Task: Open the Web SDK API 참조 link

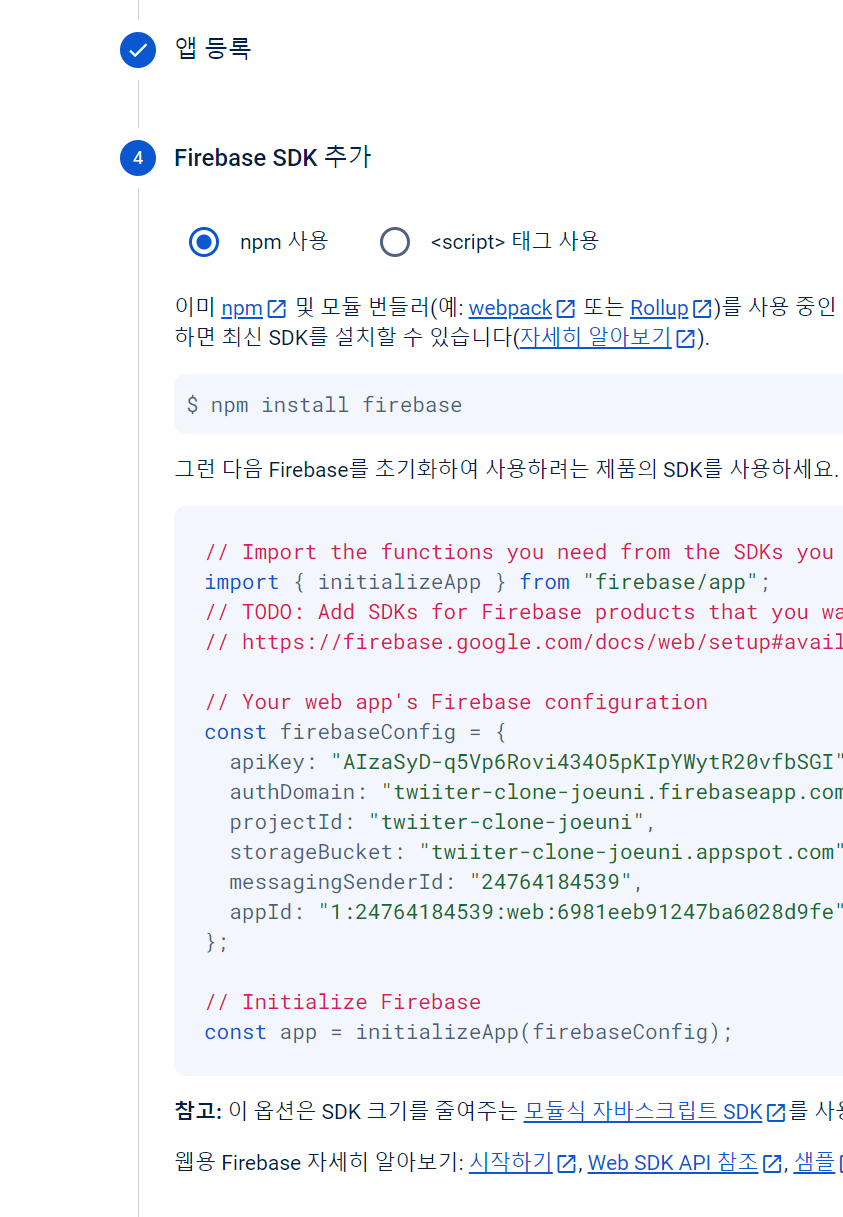Action: 673,1163
